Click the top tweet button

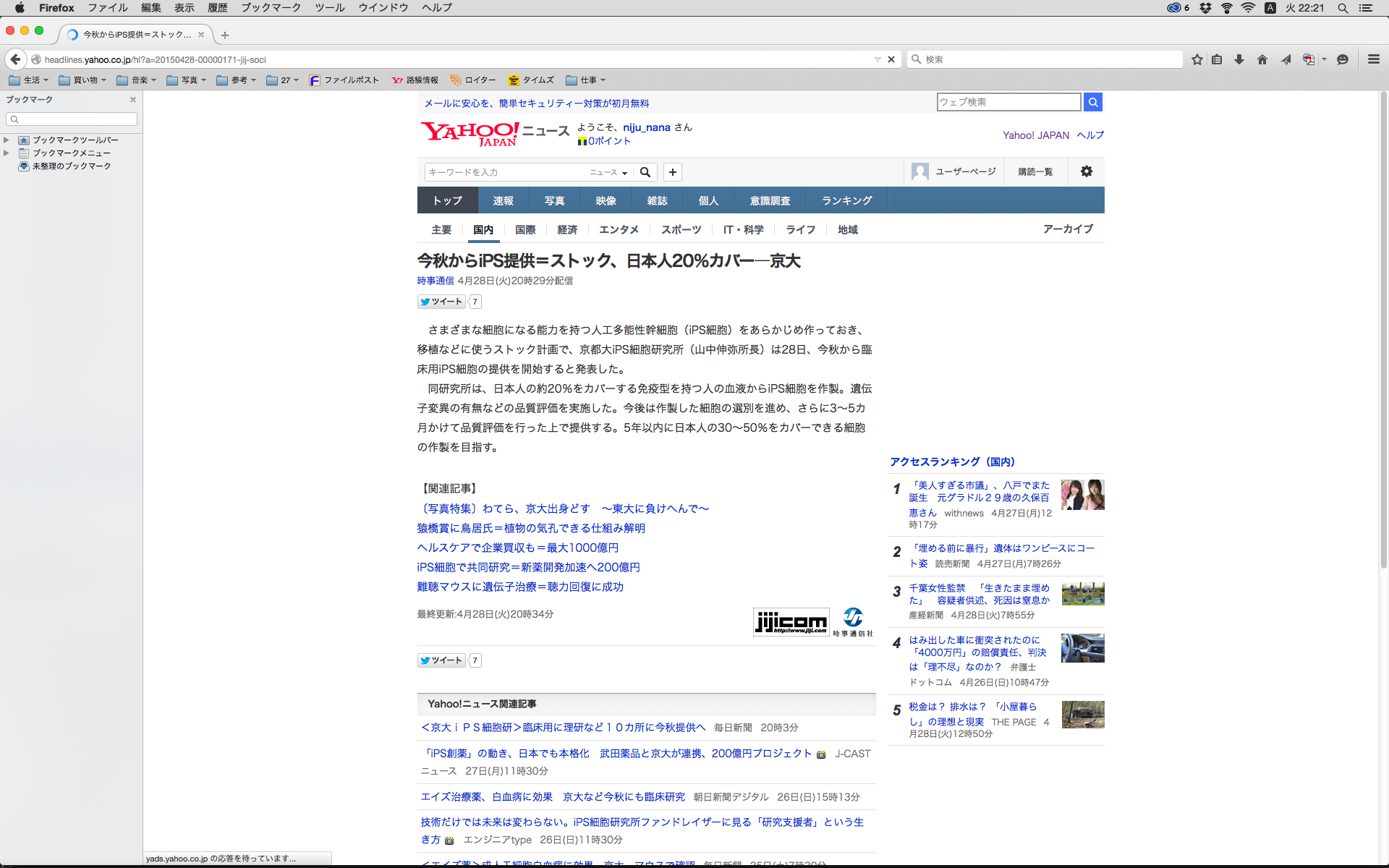pyautogui.click(x=441, y=302)
